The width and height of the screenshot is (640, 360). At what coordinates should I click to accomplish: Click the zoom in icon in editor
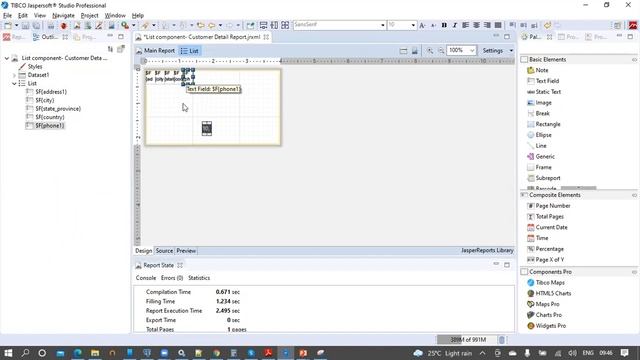pyautogui.click(x=430, y=51)
